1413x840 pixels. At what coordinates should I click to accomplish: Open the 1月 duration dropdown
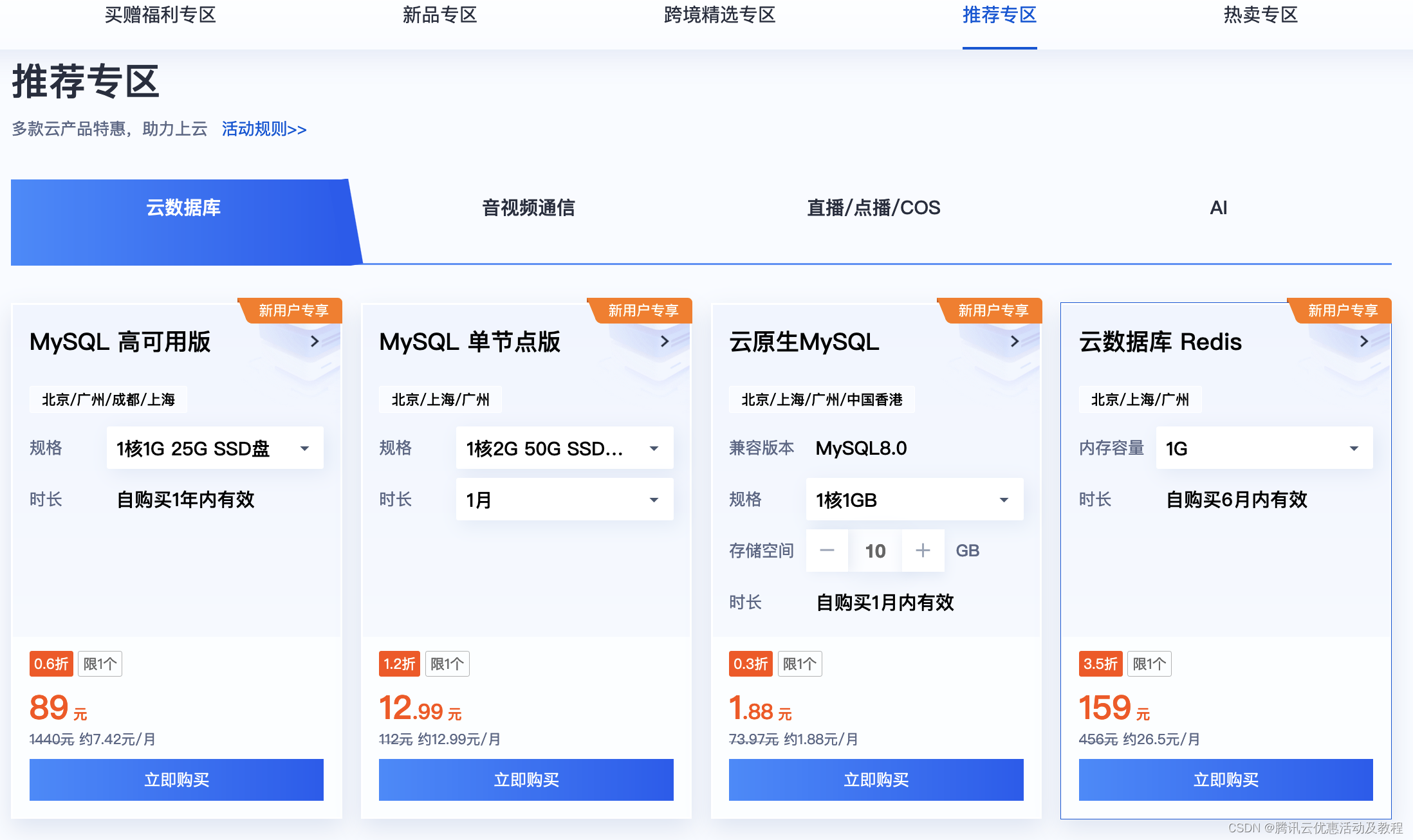[x=564, y=499]
